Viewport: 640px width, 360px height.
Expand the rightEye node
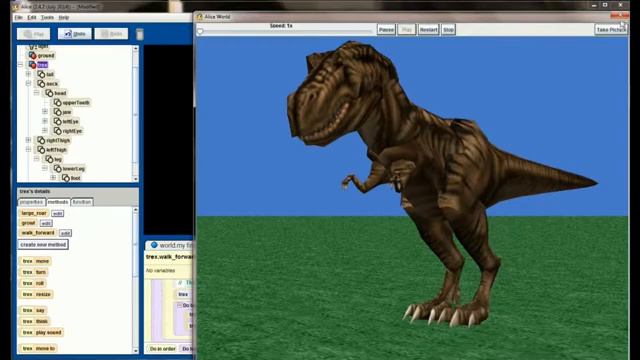click(45, 130)
